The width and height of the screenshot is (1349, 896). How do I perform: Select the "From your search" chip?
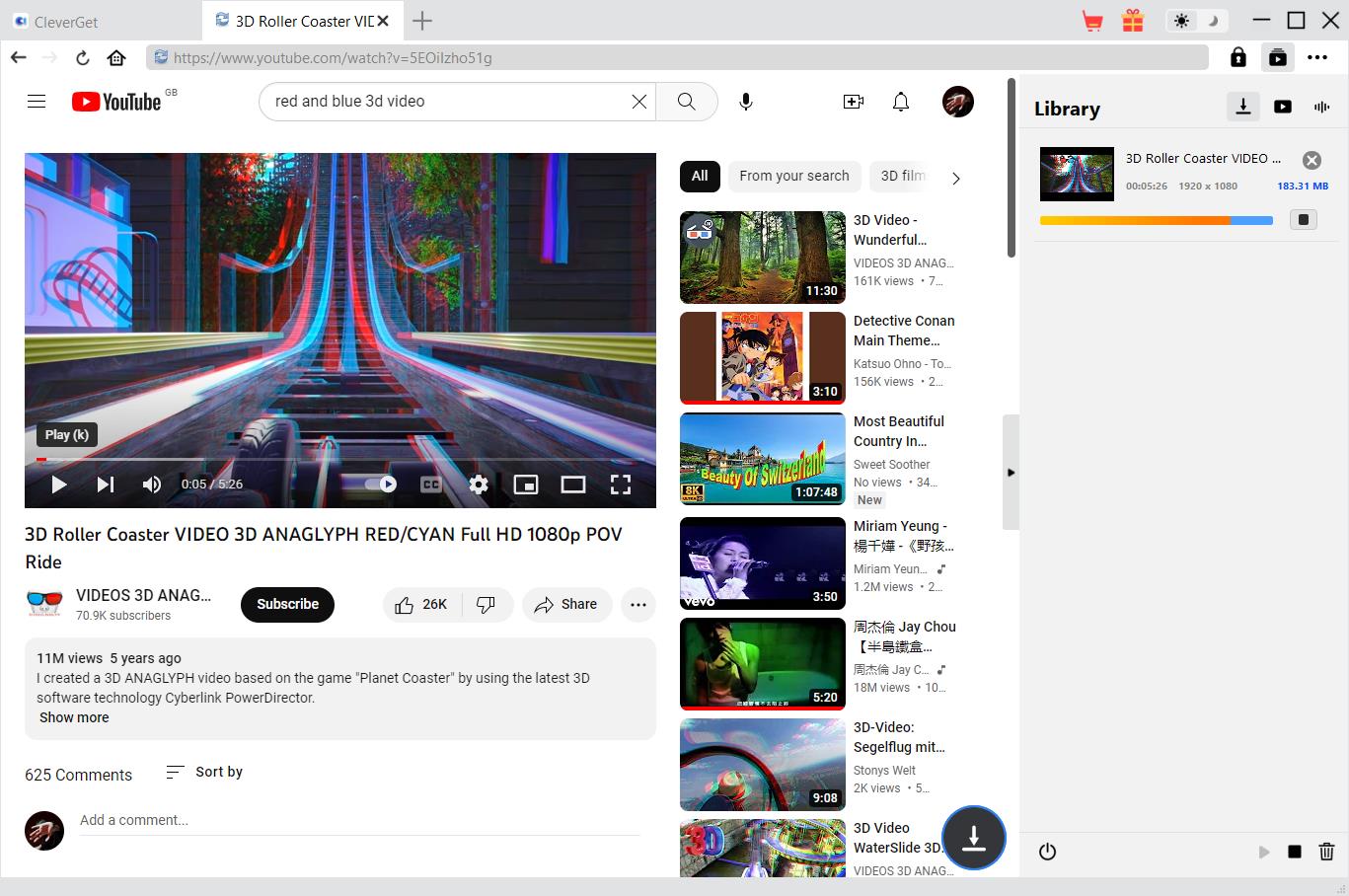tap(793, 176)
